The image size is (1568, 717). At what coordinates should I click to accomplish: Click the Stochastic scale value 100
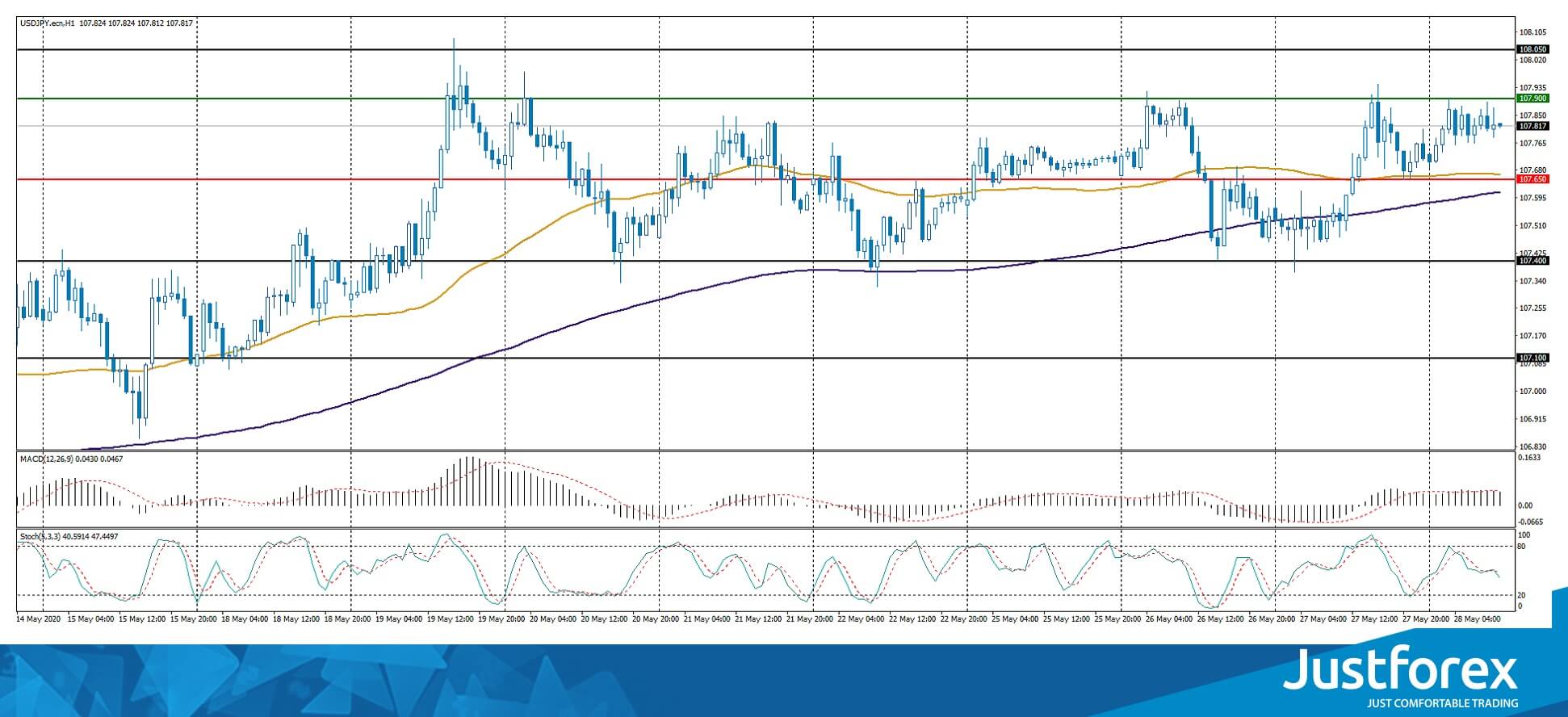(1524, 535)
